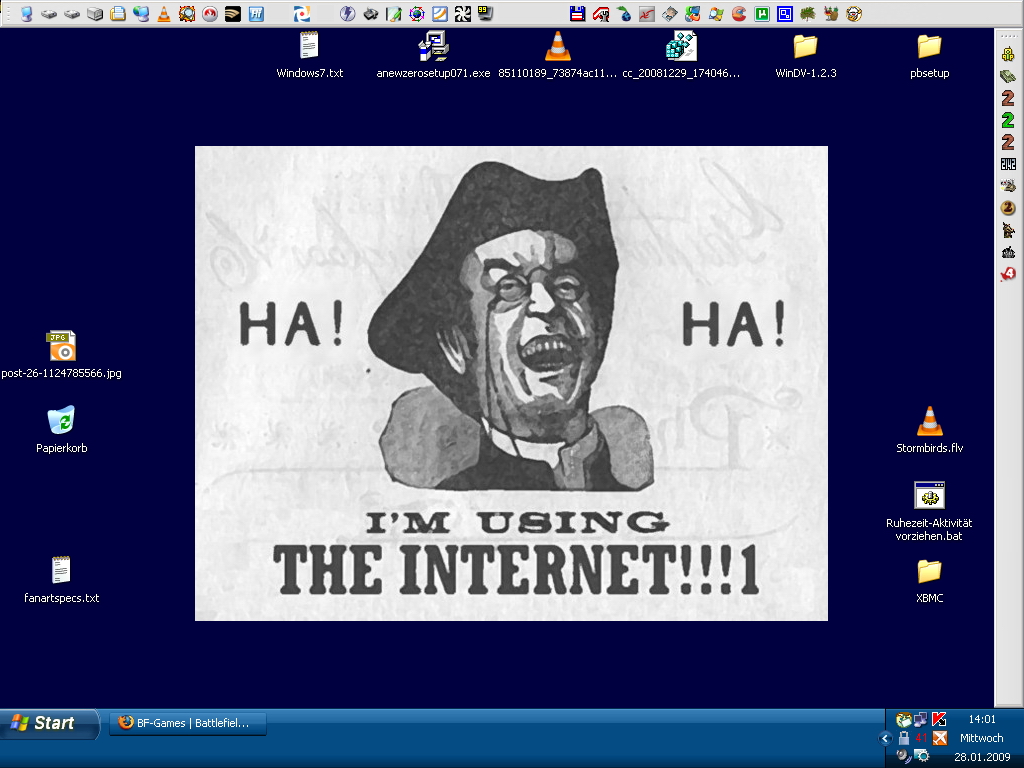The image size is (1024, 768).
Task: Open the black icon with gold stripes
Action: pos(233,14)
